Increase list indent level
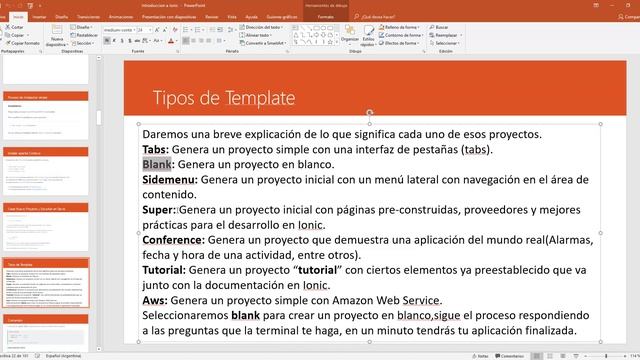The image size is (640, 360). click(220, 30)
